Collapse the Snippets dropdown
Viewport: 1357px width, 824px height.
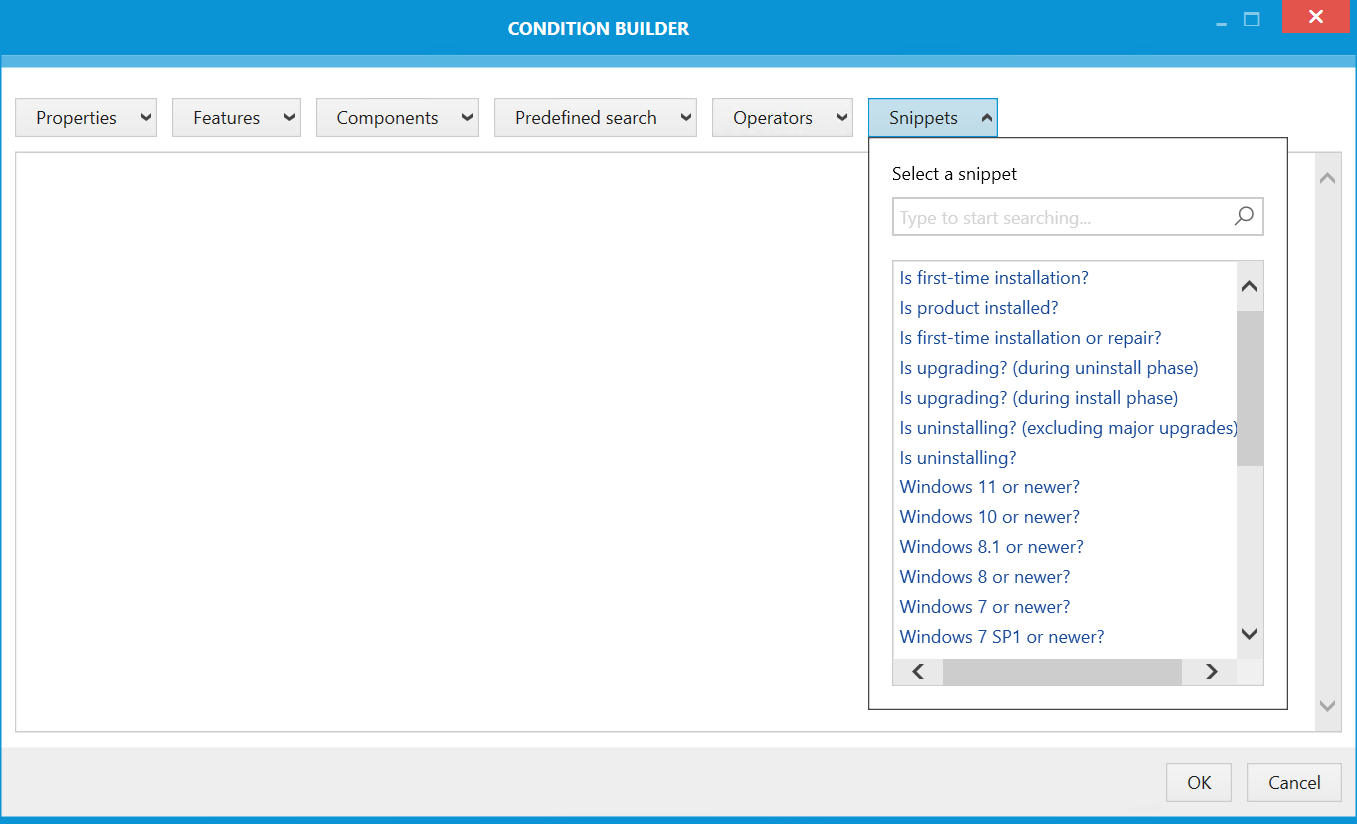tap(931, 117)
